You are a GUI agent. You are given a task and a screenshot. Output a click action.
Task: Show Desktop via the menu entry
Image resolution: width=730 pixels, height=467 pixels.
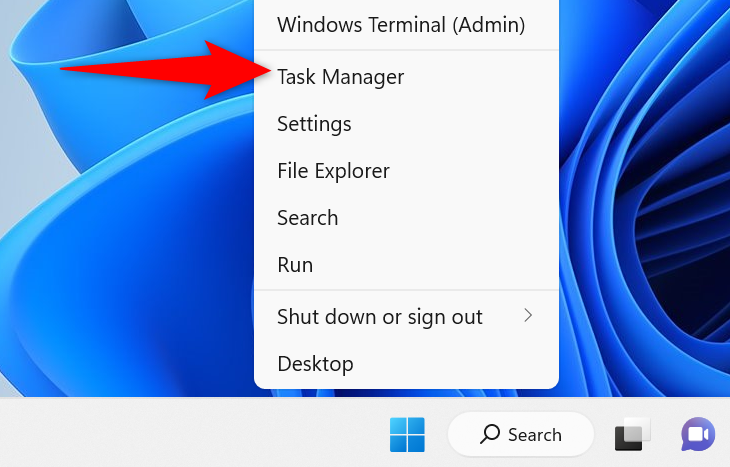(315, 364)
